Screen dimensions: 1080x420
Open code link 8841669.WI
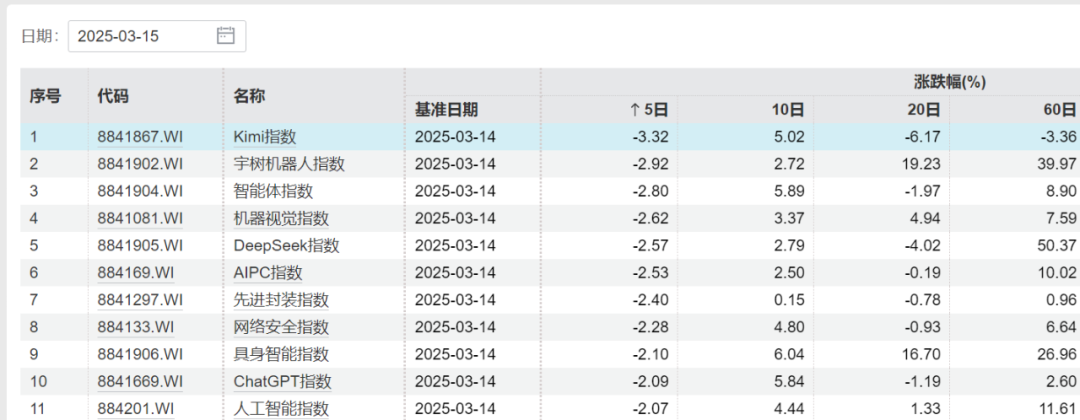coord(140,381)
